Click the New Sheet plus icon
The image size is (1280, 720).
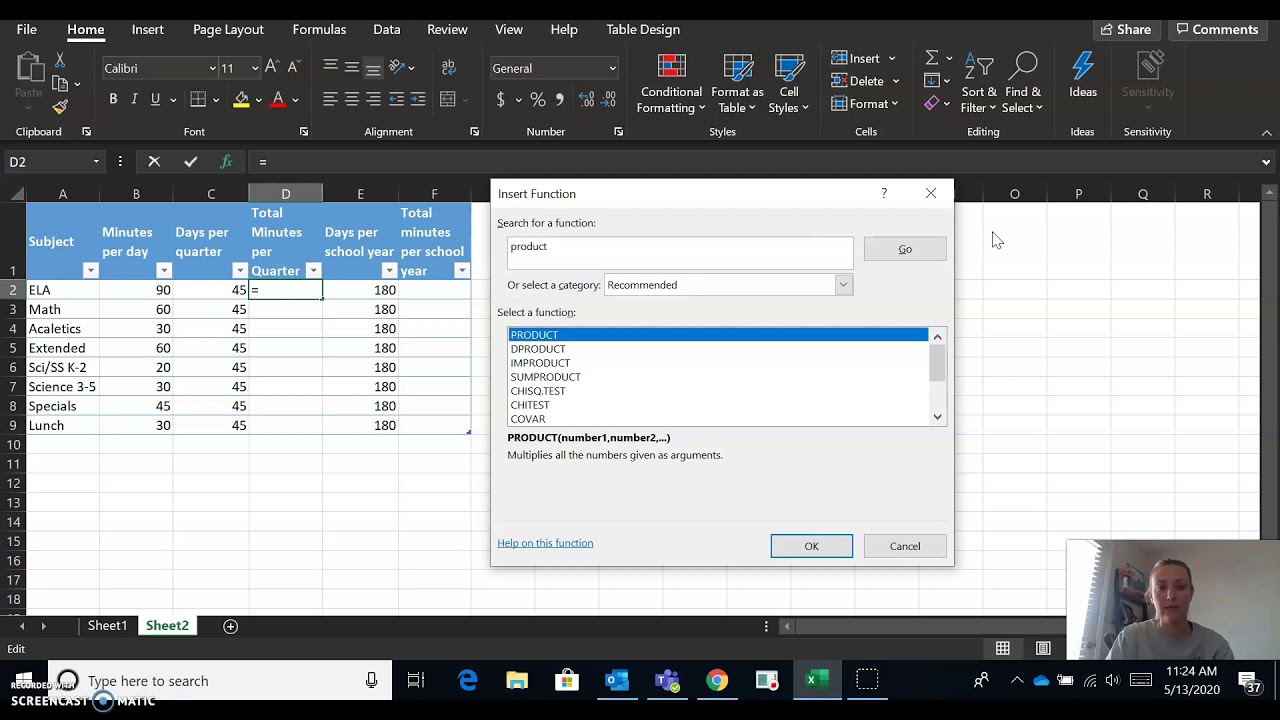230,626
